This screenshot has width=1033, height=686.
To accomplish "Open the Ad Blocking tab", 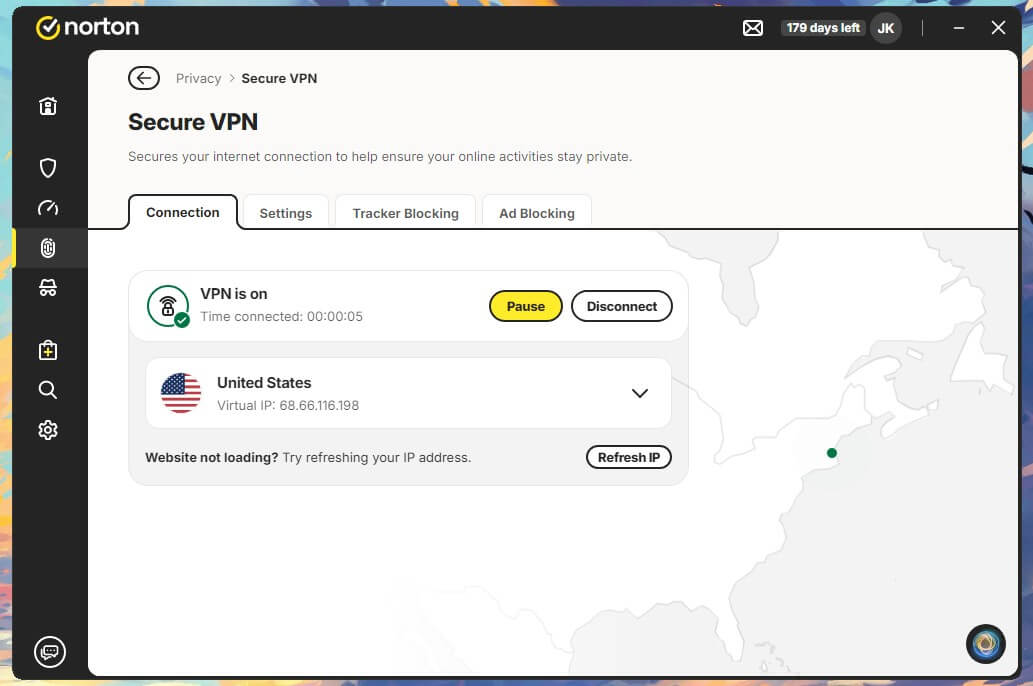I will click(x=536, y=213).
